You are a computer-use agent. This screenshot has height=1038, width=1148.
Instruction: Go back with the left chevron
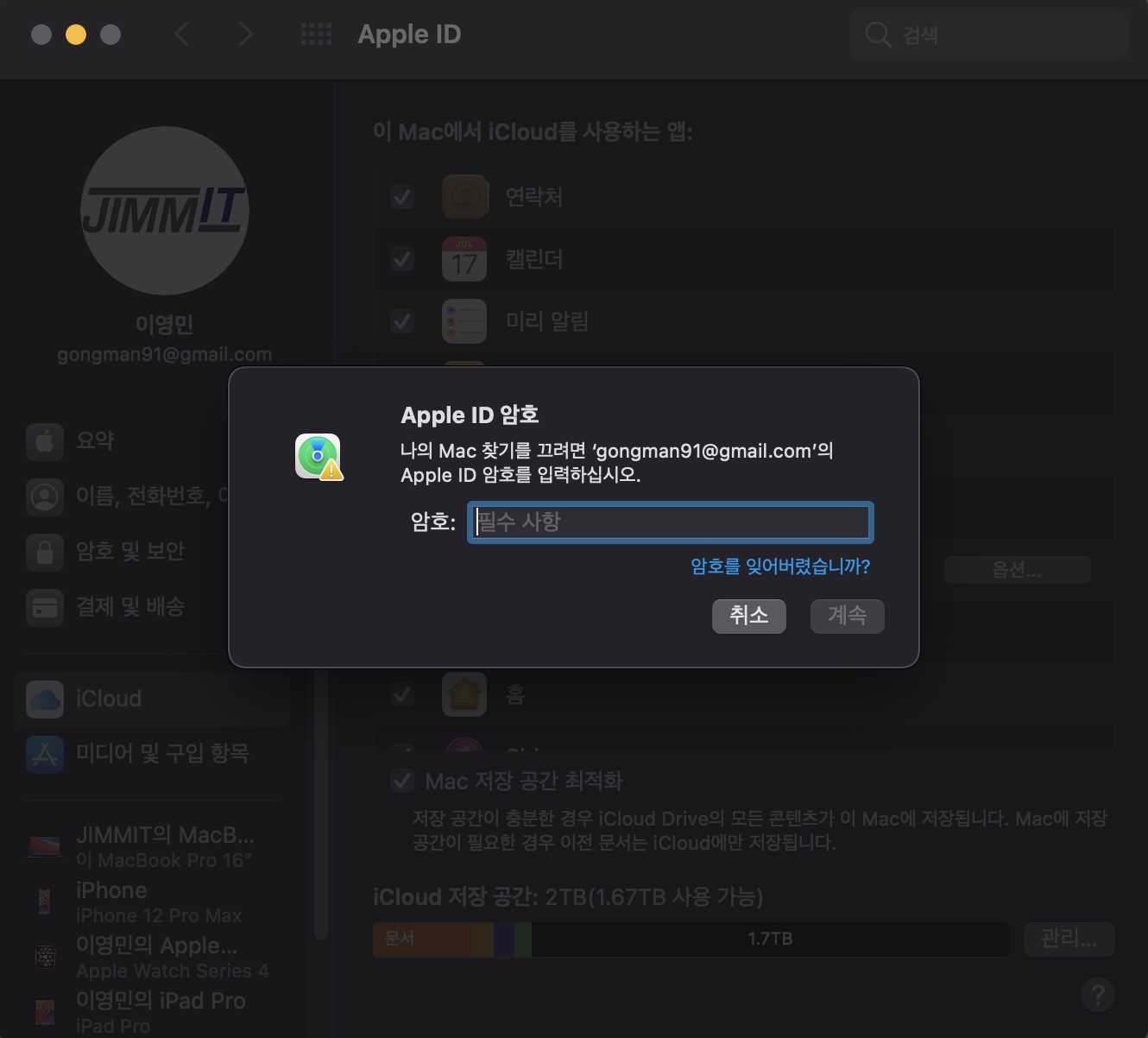(182, 35)
